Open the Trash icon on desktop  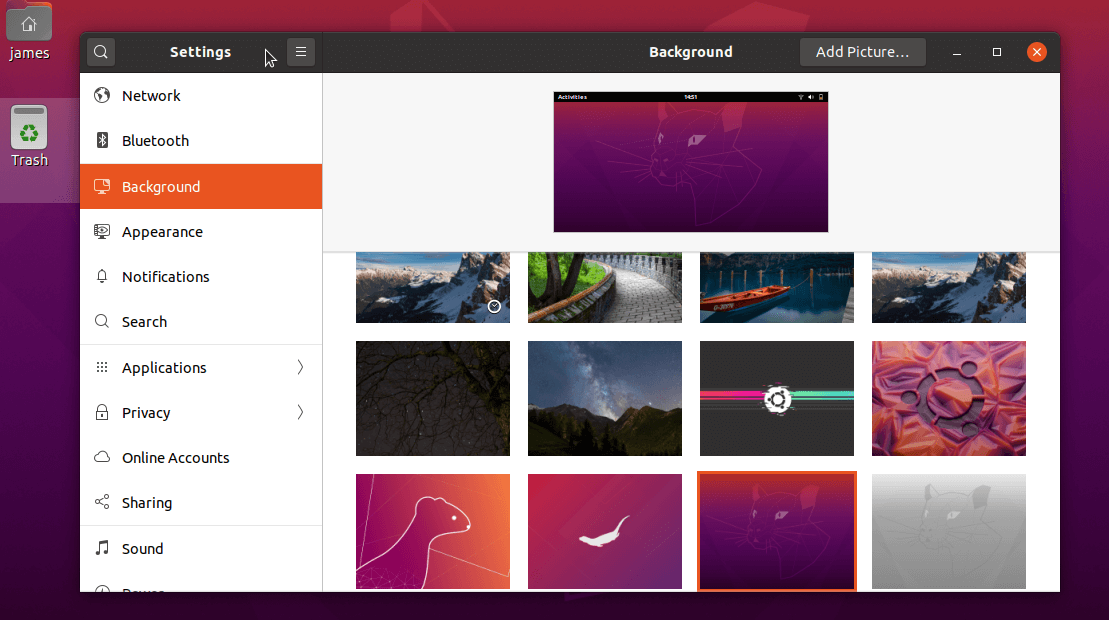pyautogui.click(x=29, y=136)
